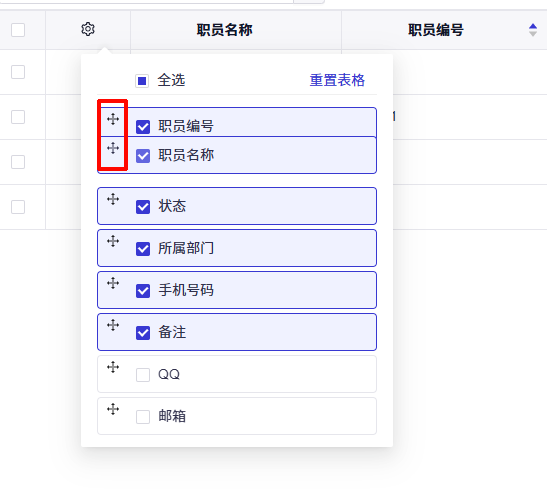Select the first table row checkbox

(18, 72)
